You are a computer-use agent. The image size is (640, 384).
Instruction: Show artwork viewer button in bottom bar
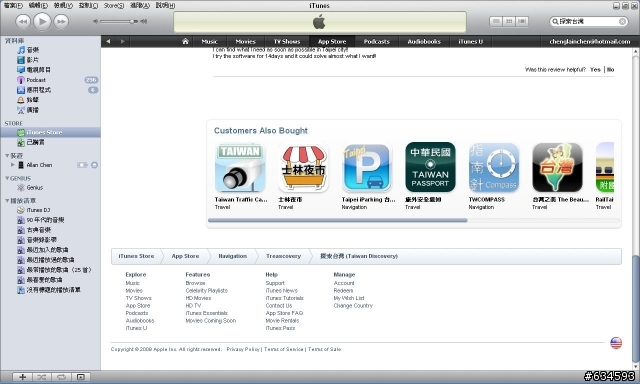tap(81, 377)
